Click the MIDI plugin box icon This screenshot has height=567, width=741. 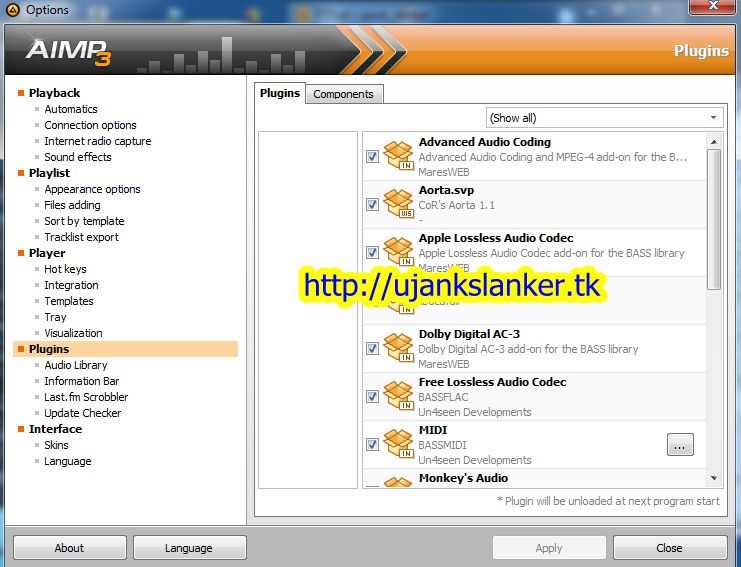click(x=398, y=444)
